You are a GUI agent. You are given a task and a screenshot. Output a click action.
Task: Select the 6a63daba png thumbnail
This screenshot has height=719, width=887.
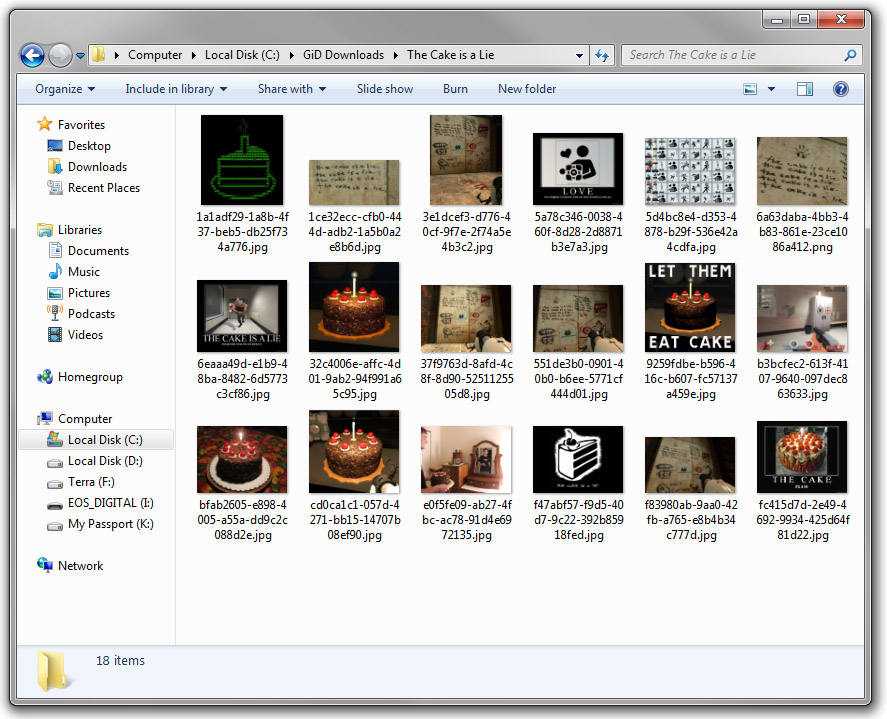click(802, 171)
